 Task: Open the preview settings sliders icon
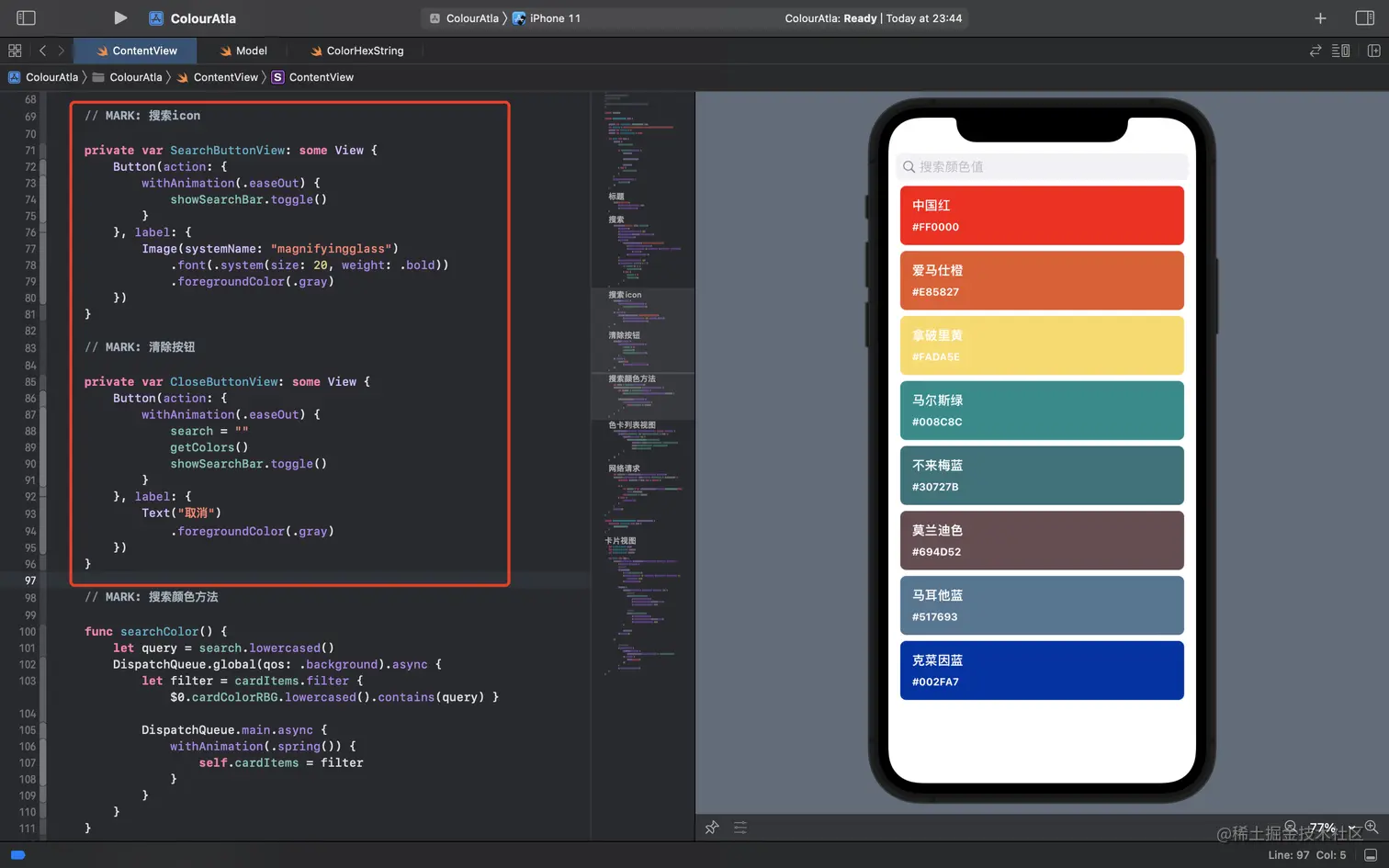pyautogui.click(x=740, y=828)
